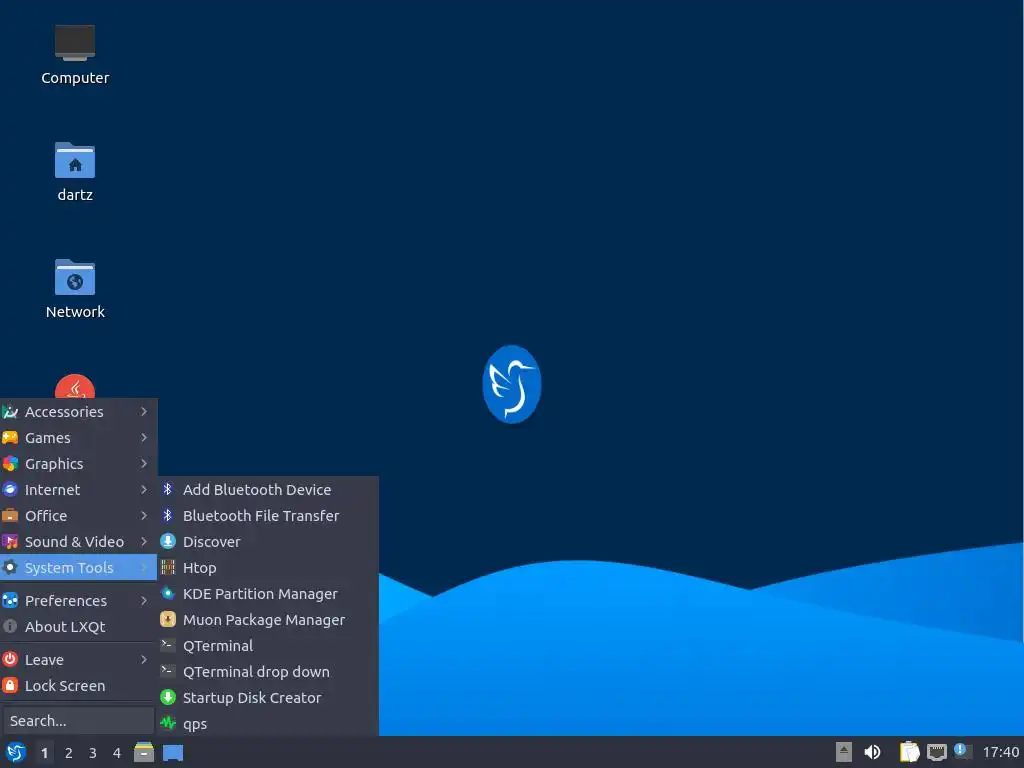Click the Htop icon in submenu
Image resolution: width=1024 pixels, height=768 pixels.
click(x=168, y=568)
